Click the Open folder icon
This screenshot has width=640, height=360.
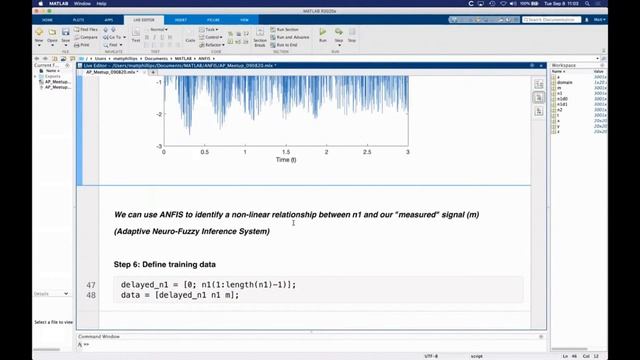52,32
